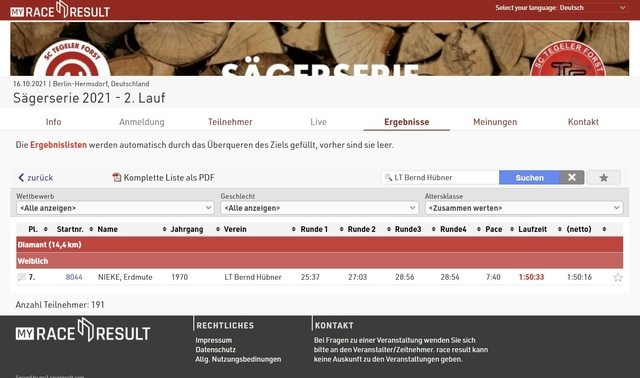Click my Race Result logo in header
This screenshot has height=378, width=640.
pyautogui.click(x=60, y=10)
